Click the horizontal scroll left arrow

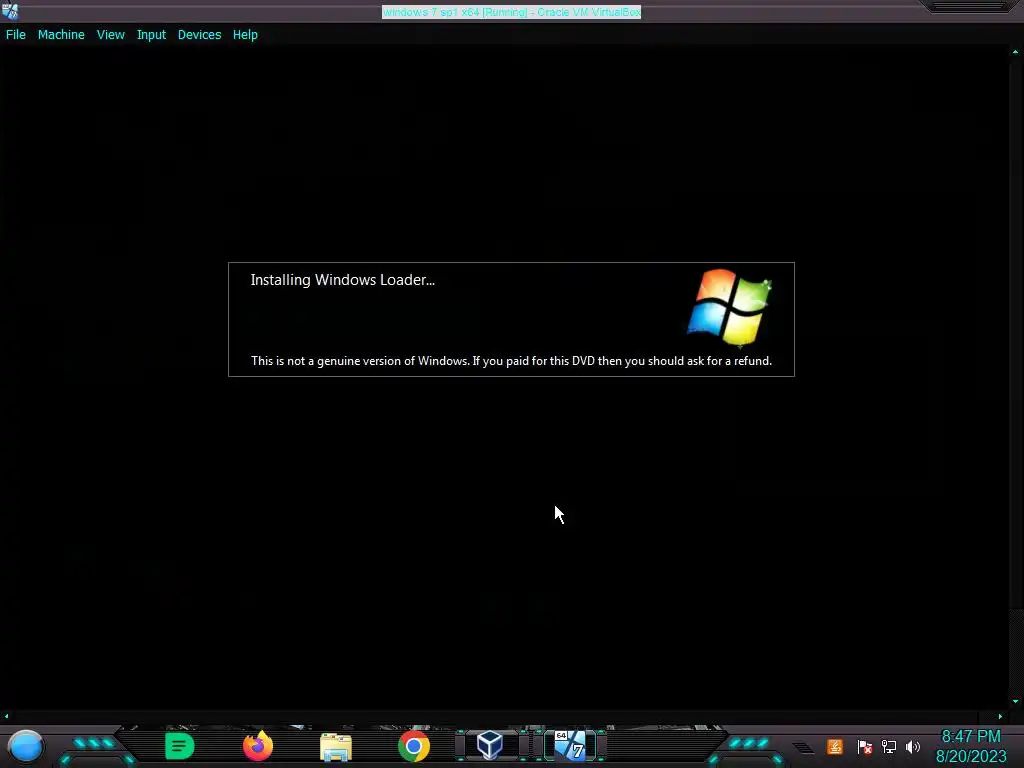point(7,716)
